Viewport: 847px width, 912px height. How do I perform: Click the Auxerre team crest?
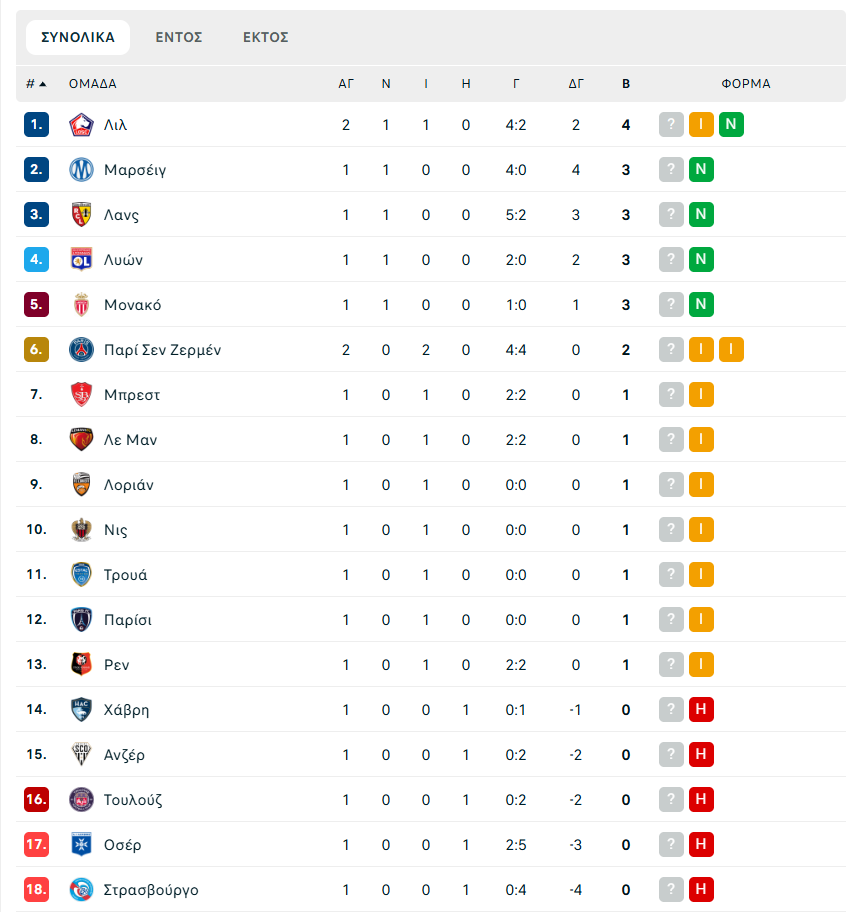(x=81, y=845)
